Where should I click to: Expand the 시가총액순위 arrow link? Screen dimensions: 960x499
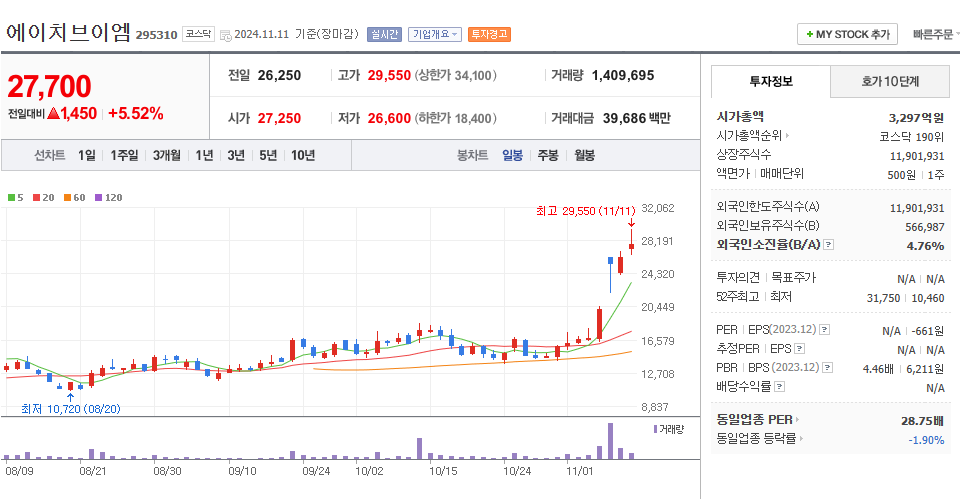(787, 136)
